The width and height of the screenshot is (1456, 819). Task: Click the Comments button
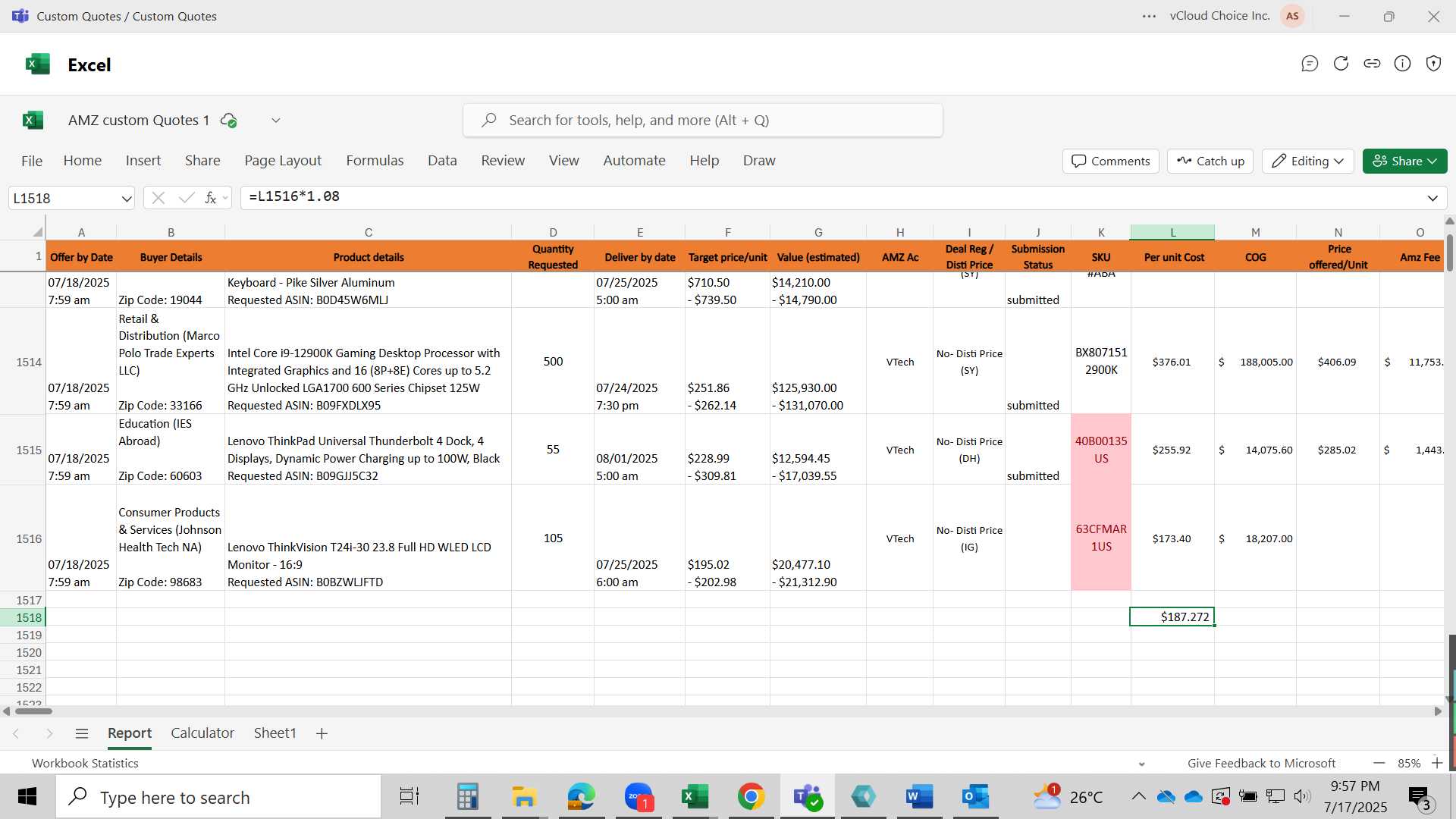click(1111, 161)
